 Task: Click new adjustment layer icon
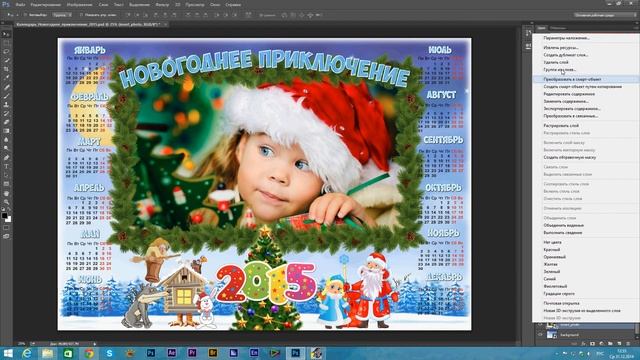click(602, 344)
